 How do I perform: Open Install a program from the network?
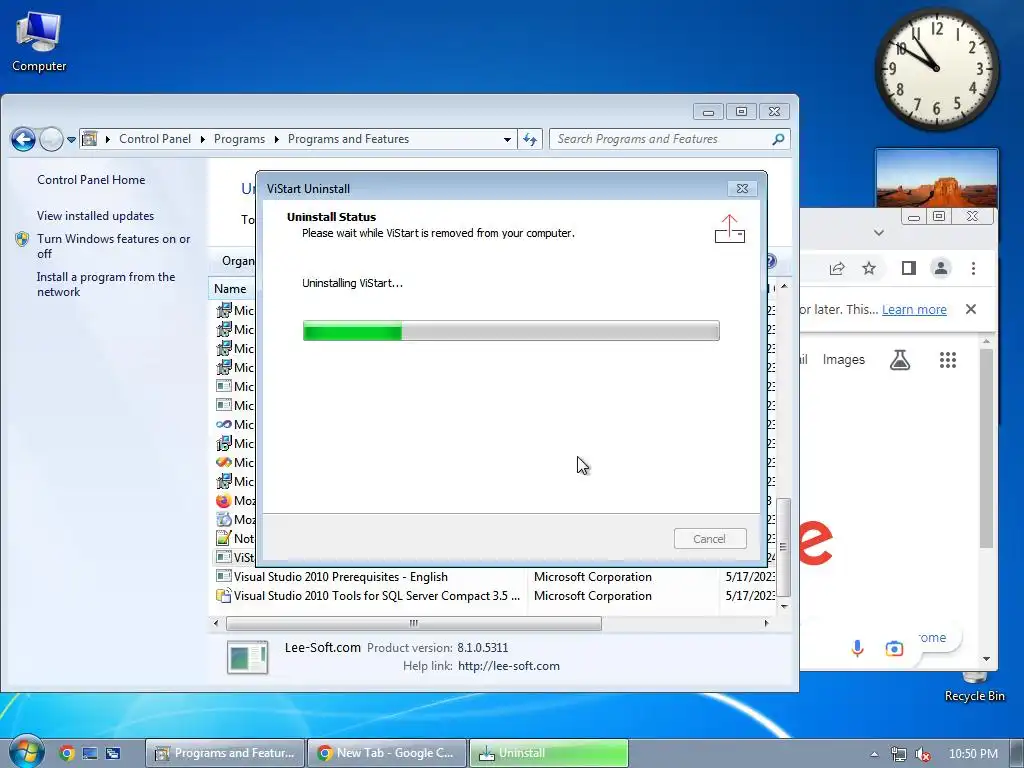point(106,284)
